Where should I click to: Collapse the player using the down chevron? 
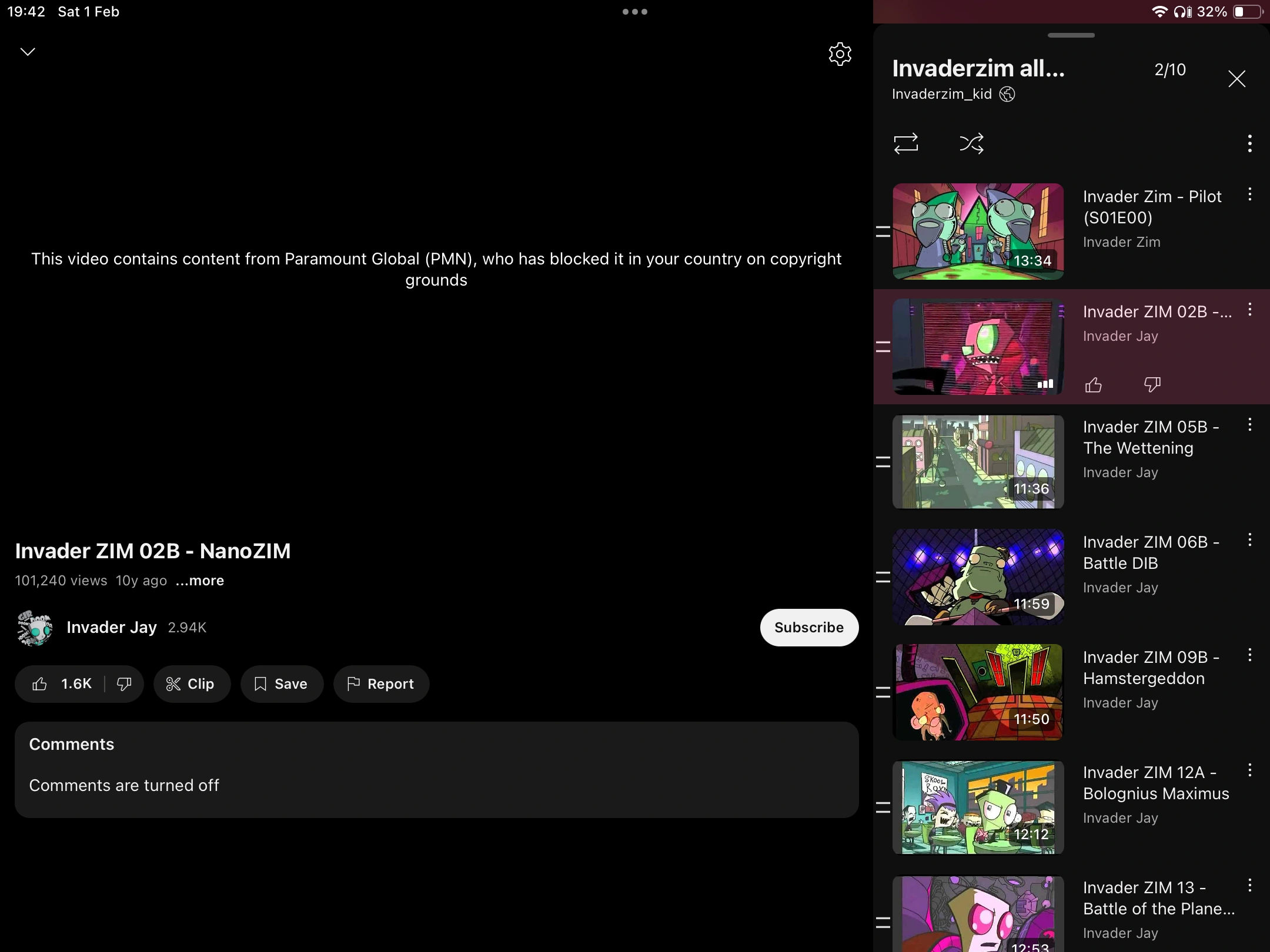[28, 51]
